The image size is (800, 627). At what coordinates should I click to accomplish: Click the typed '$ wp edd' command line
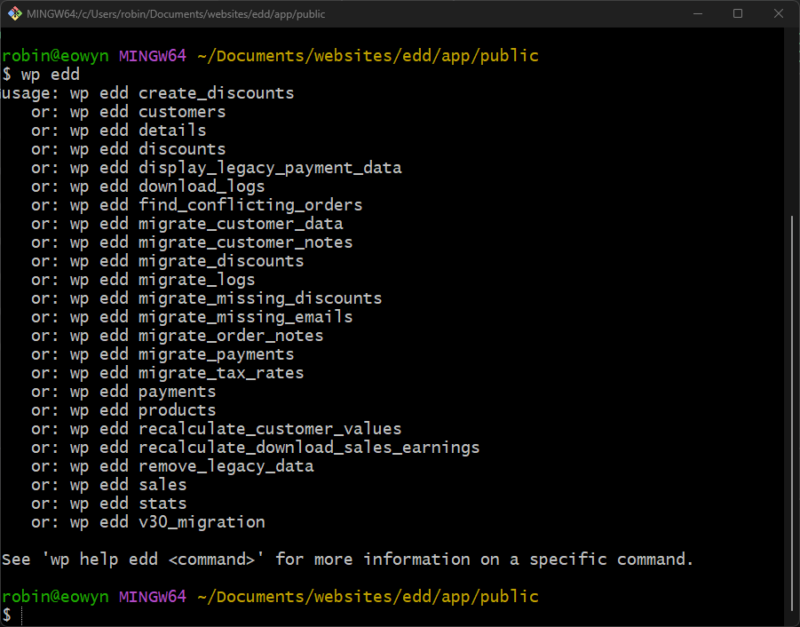(x=40, y=75)
